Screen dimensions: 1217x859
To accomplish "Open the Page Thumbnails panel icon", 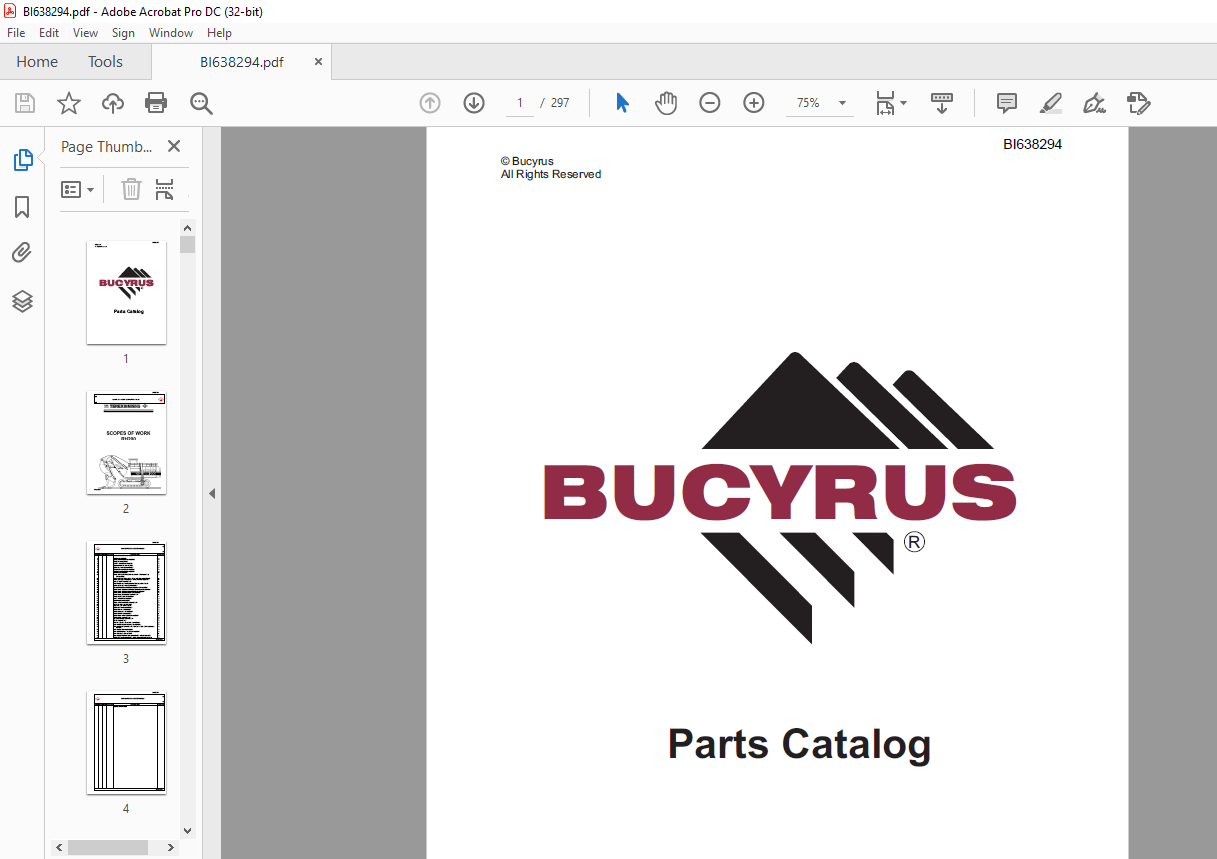I will 22,160.
